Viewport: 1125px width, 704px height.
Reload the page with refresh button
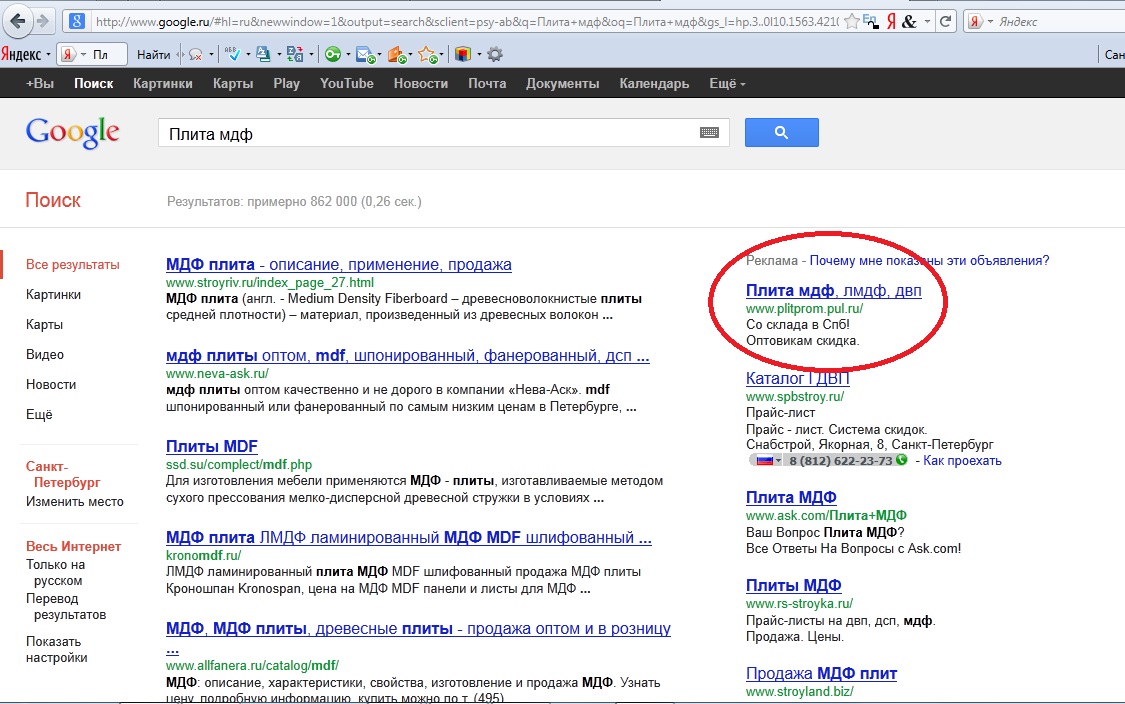946,22
